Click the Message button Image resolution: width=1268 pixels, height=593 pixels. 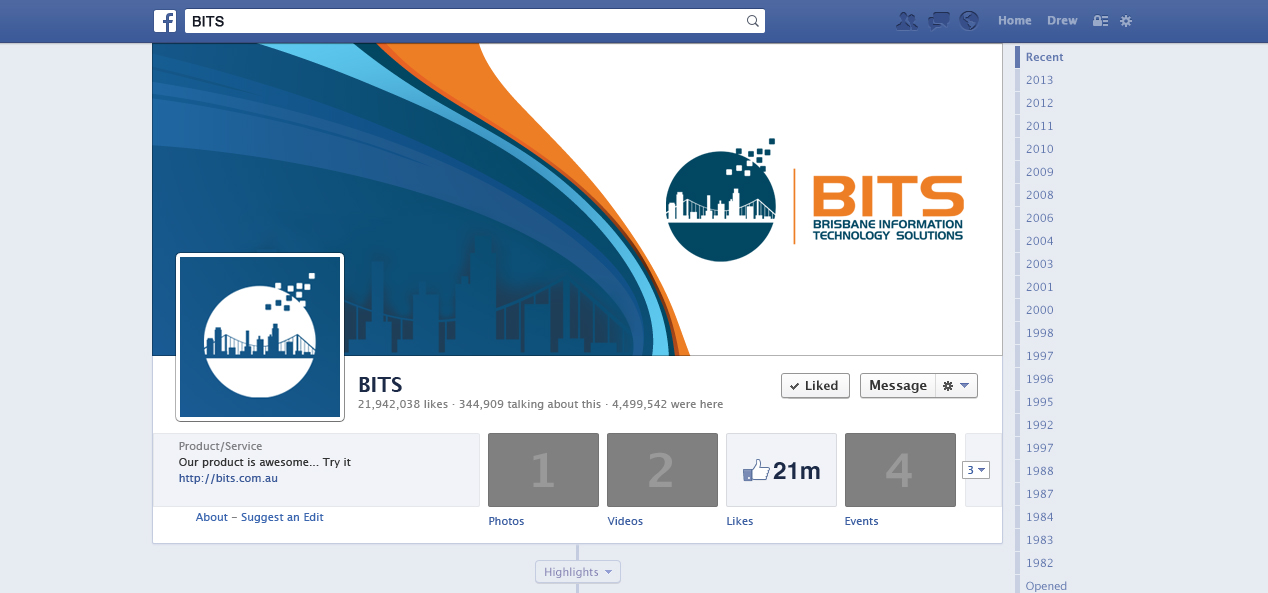[898, 386]
